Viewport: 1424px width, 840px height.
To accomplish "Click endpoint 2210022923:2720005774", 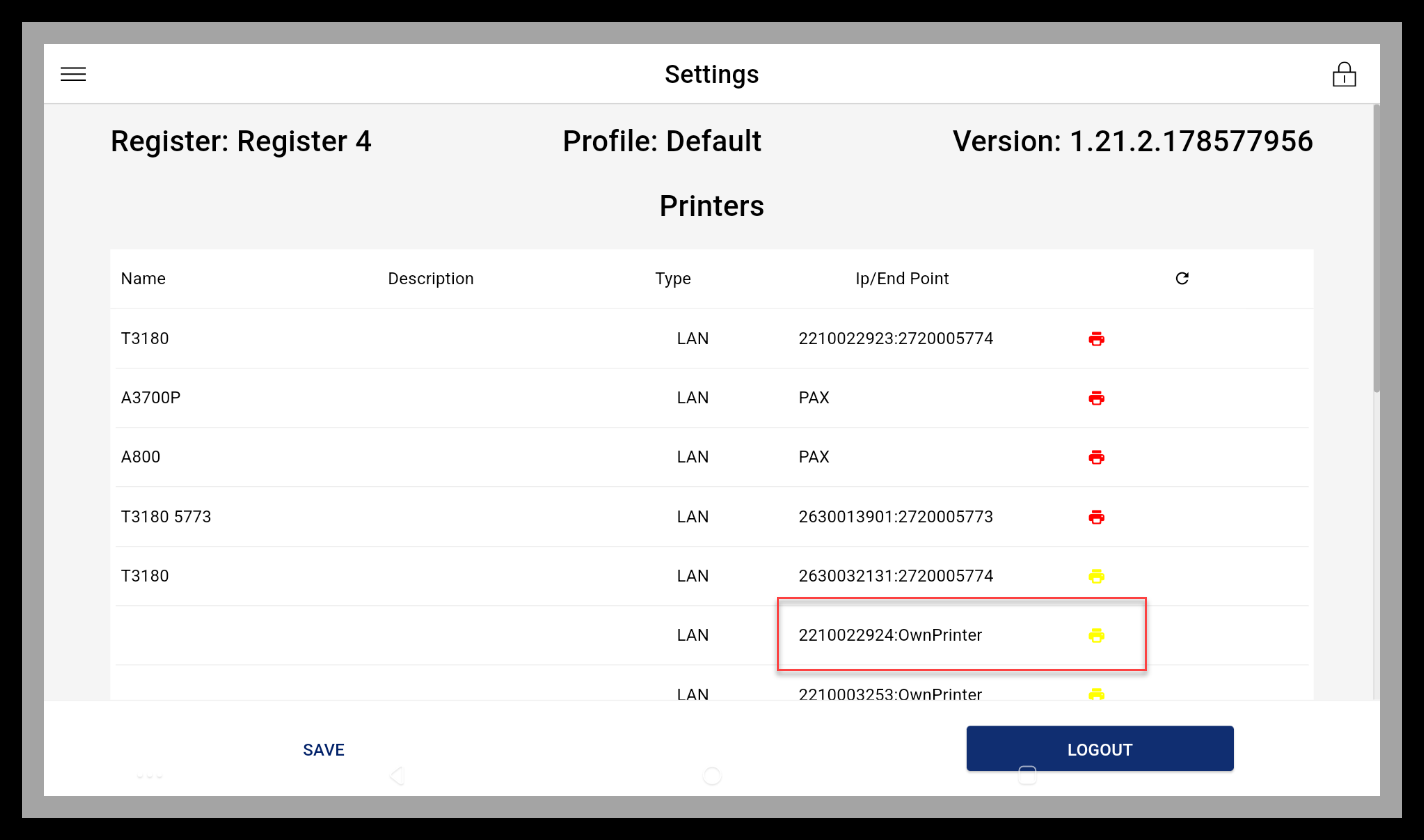I will click(x=896, y=339).
